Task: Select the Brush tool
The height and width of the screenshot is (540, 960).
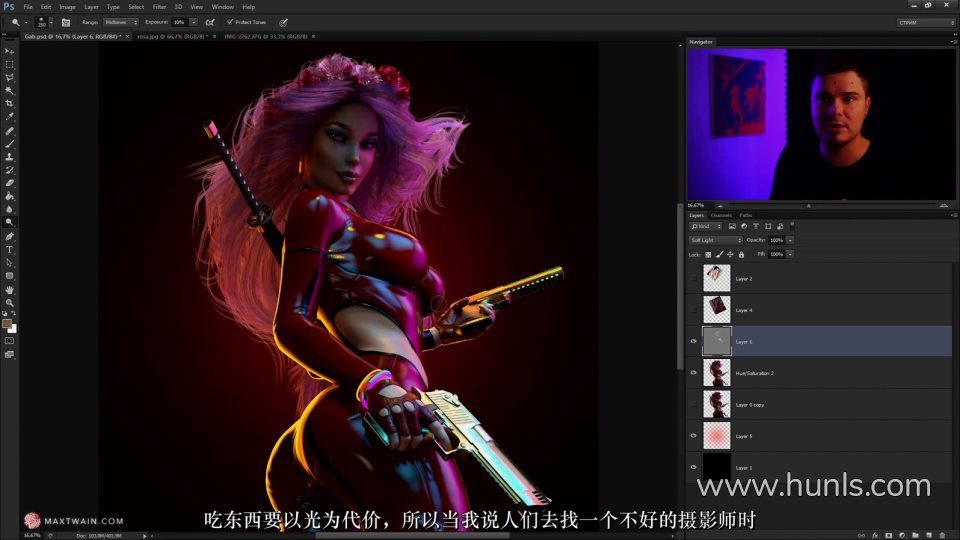Action: click(9, 144)
